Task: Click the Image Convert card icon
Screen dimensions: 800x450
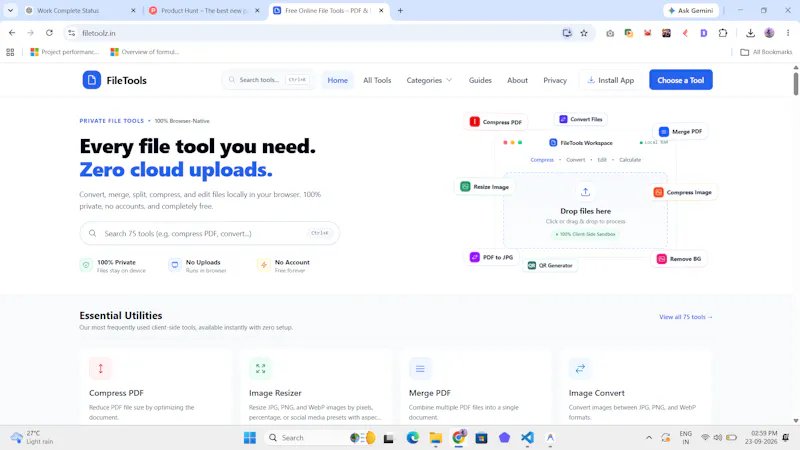Action: [580, 368]
